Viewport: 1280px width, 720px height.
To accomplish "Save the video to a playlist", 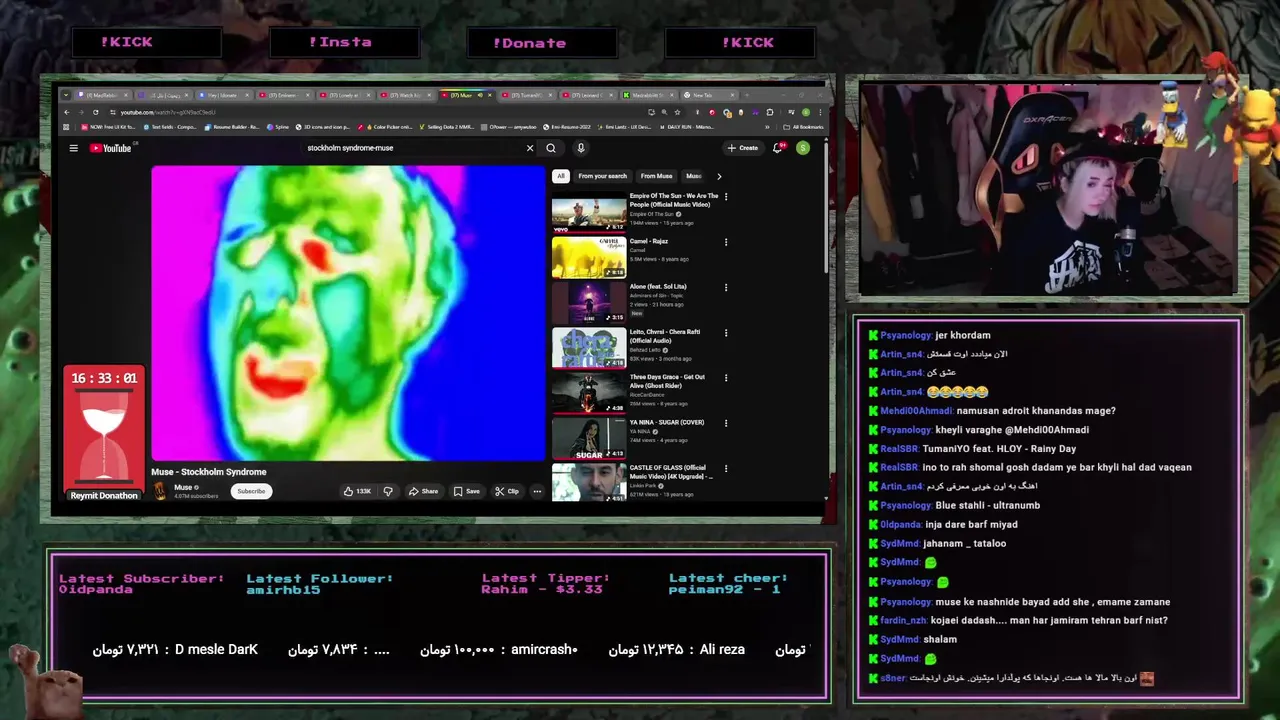I will (467, 491).
